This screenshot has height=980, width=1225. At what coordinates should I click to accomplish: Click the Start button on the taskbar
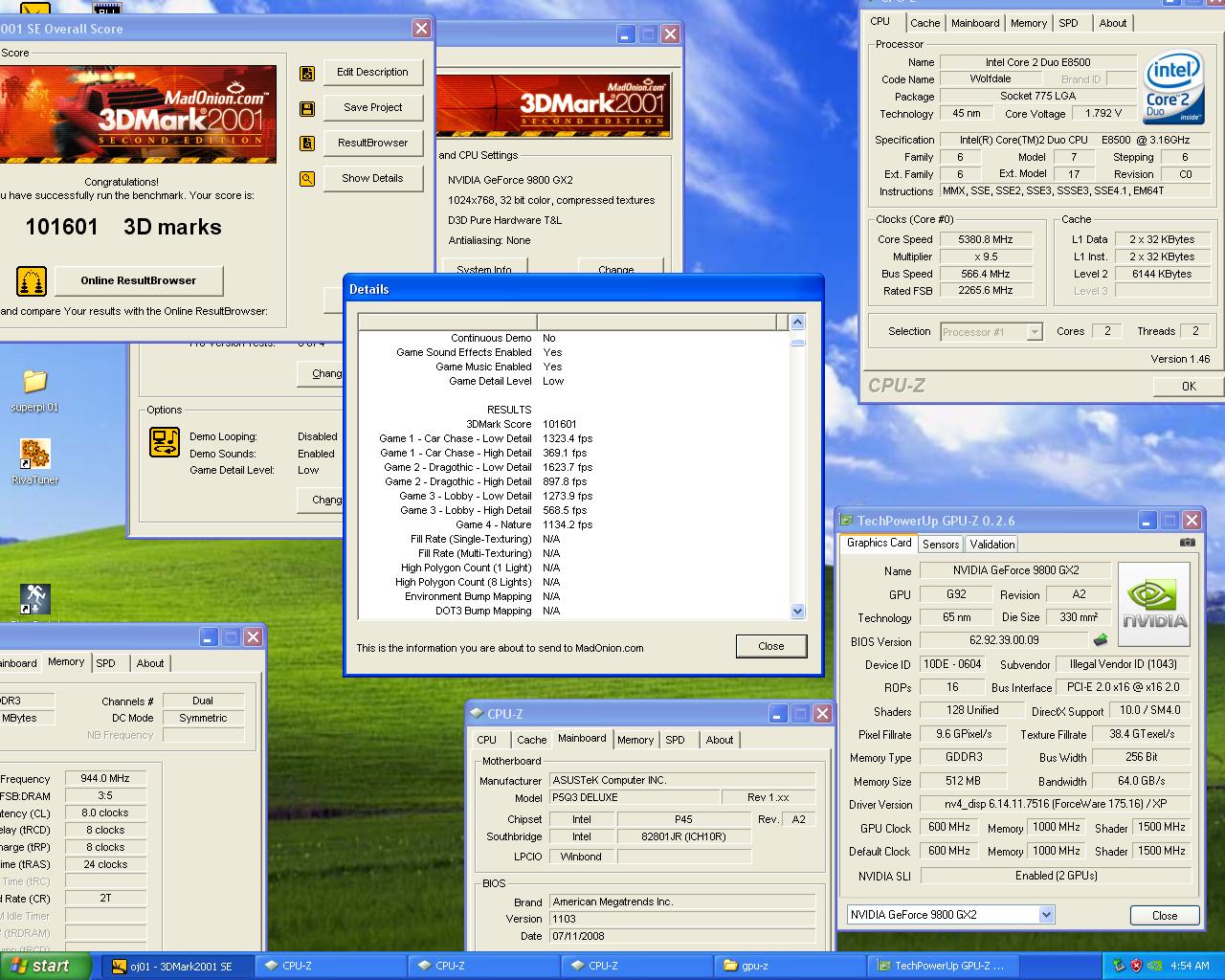pos(46,966)
